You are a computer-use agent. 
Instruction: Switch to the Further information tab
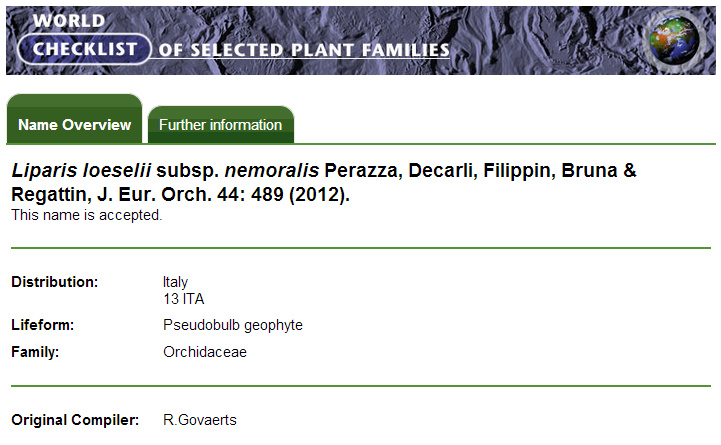(x=221, y=125)
